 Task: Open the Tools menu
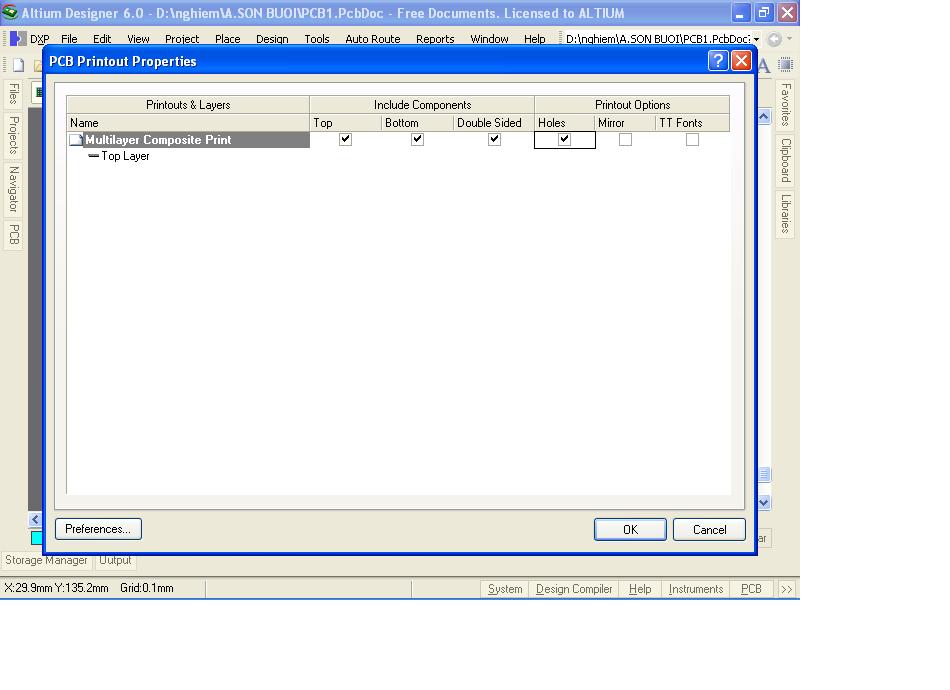click(317, 39)
